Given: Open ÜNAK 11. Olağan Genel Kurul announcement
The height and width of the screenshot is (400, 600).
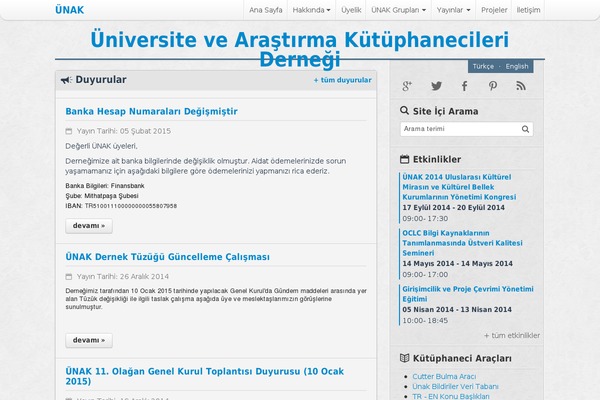Looking at the screenshot, I should point(205,376).
